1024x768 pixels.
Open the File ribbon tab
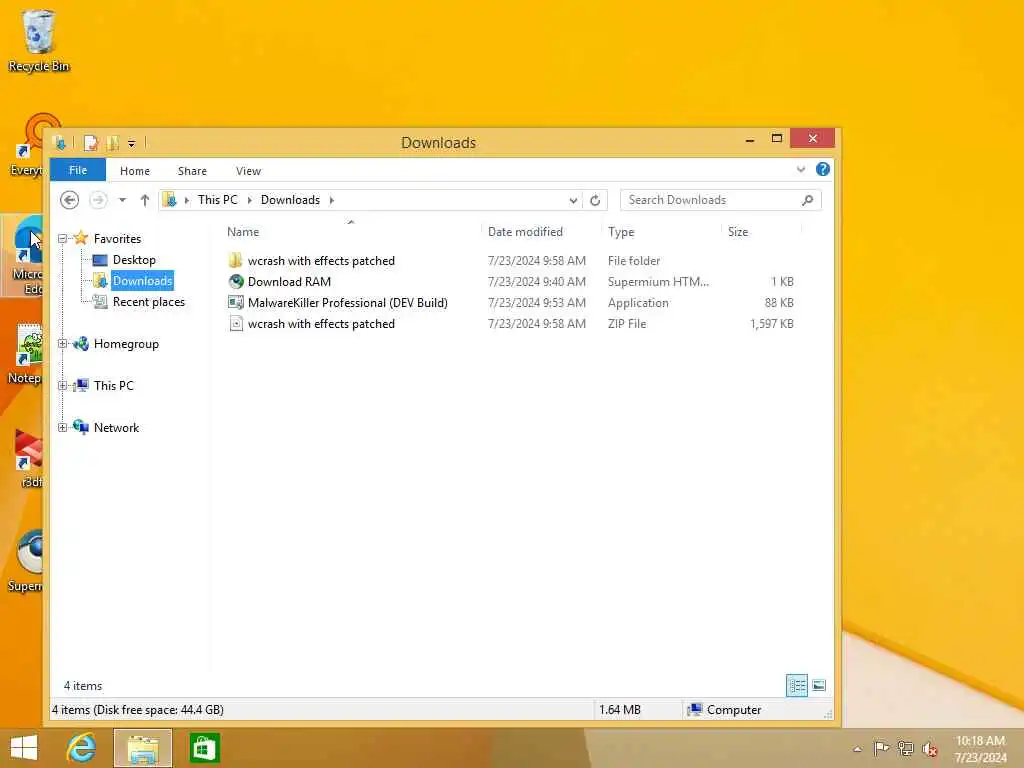click(78, 170)
